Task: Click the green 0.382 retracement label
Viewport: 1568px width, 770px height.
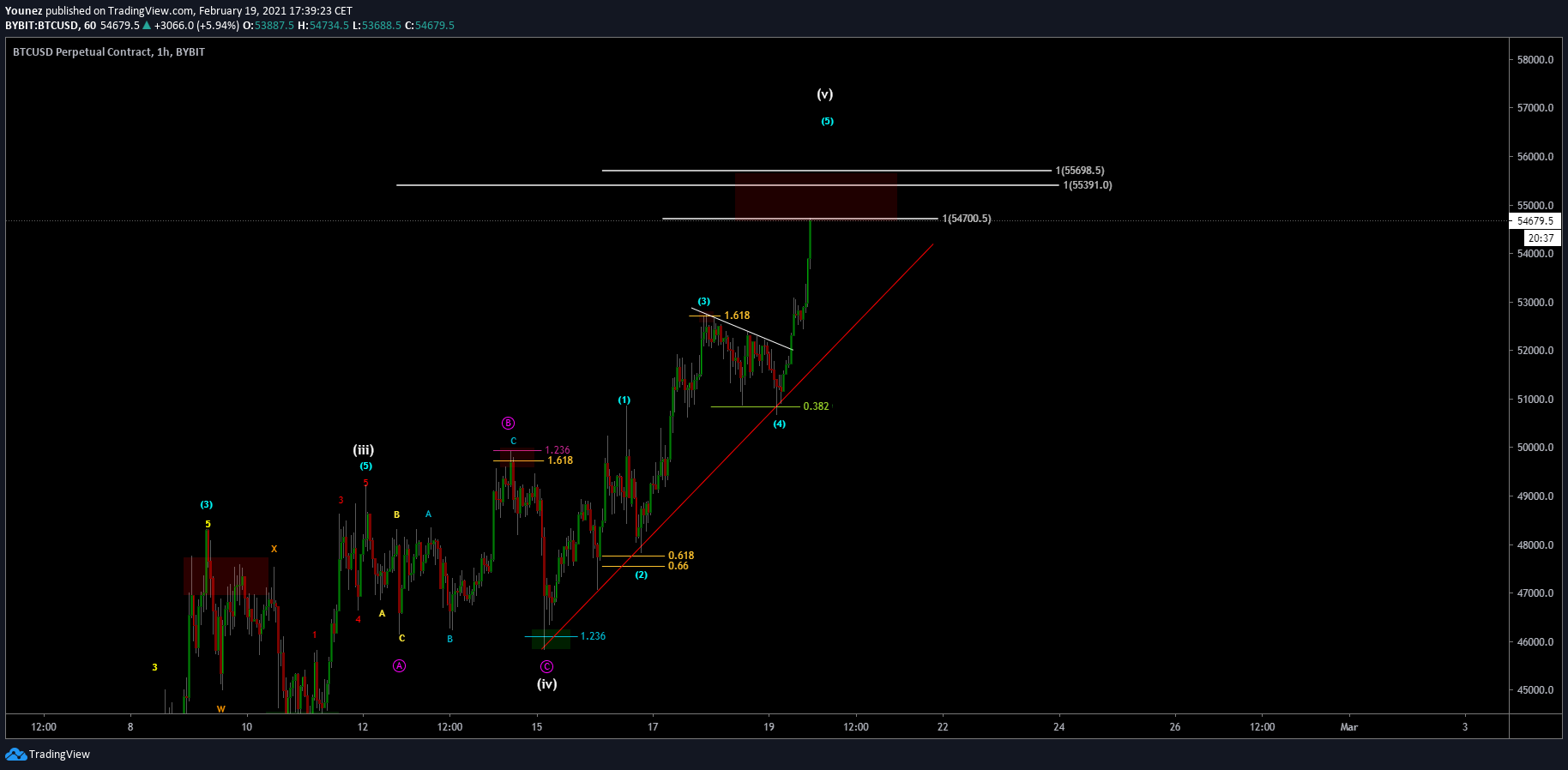Action: (x=816, y=406)
